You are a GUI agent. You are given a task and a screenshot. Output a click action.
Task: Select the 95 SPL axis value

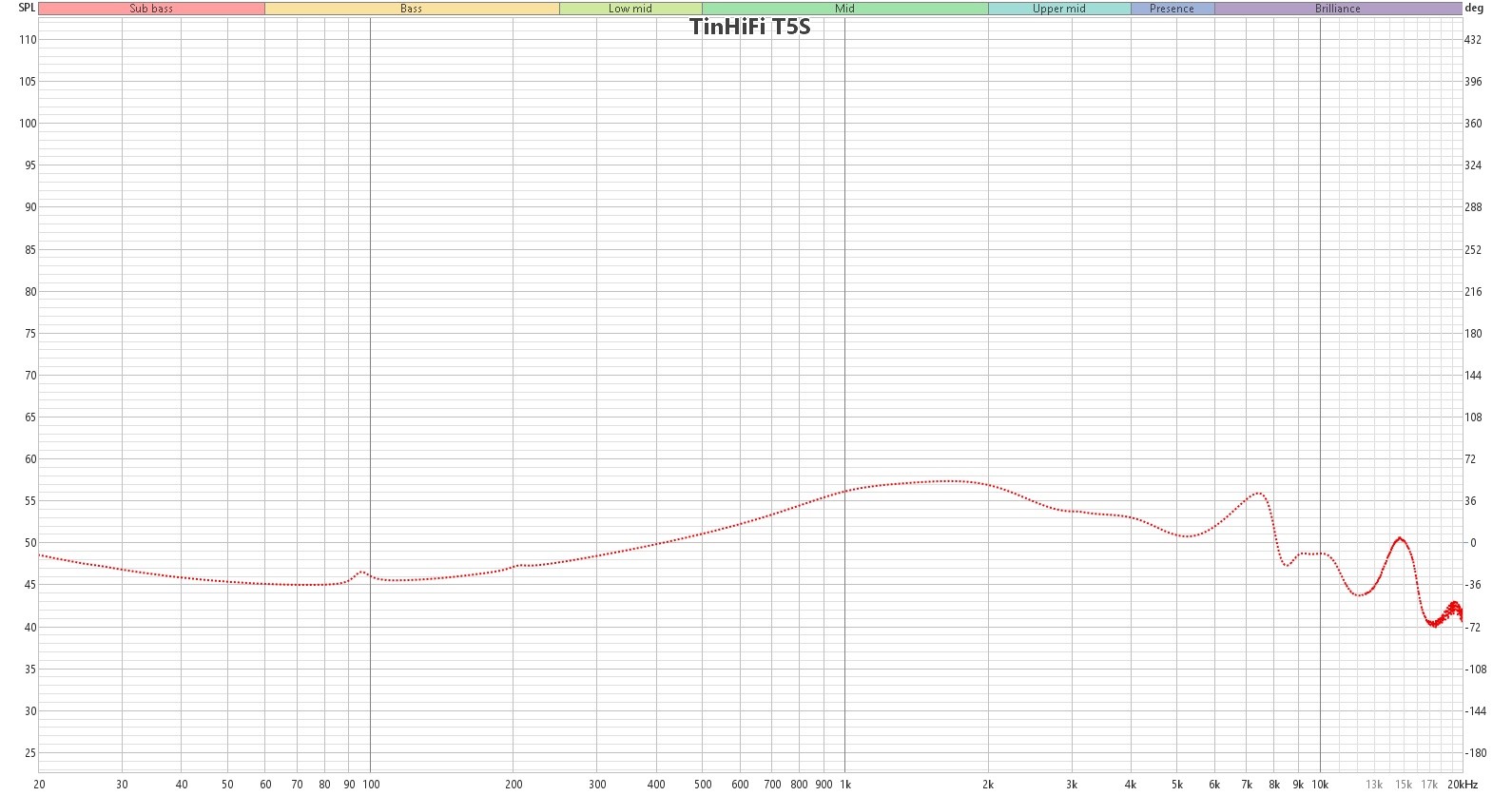point(30,165)
